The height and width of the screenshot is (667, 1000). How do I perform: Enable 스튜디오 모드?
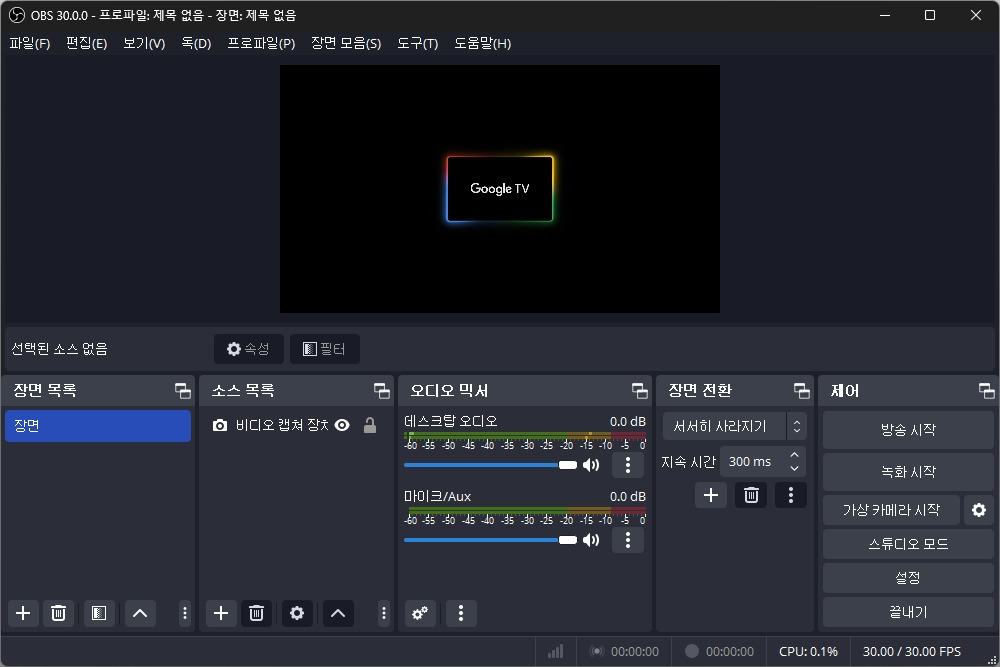[908, 544]
